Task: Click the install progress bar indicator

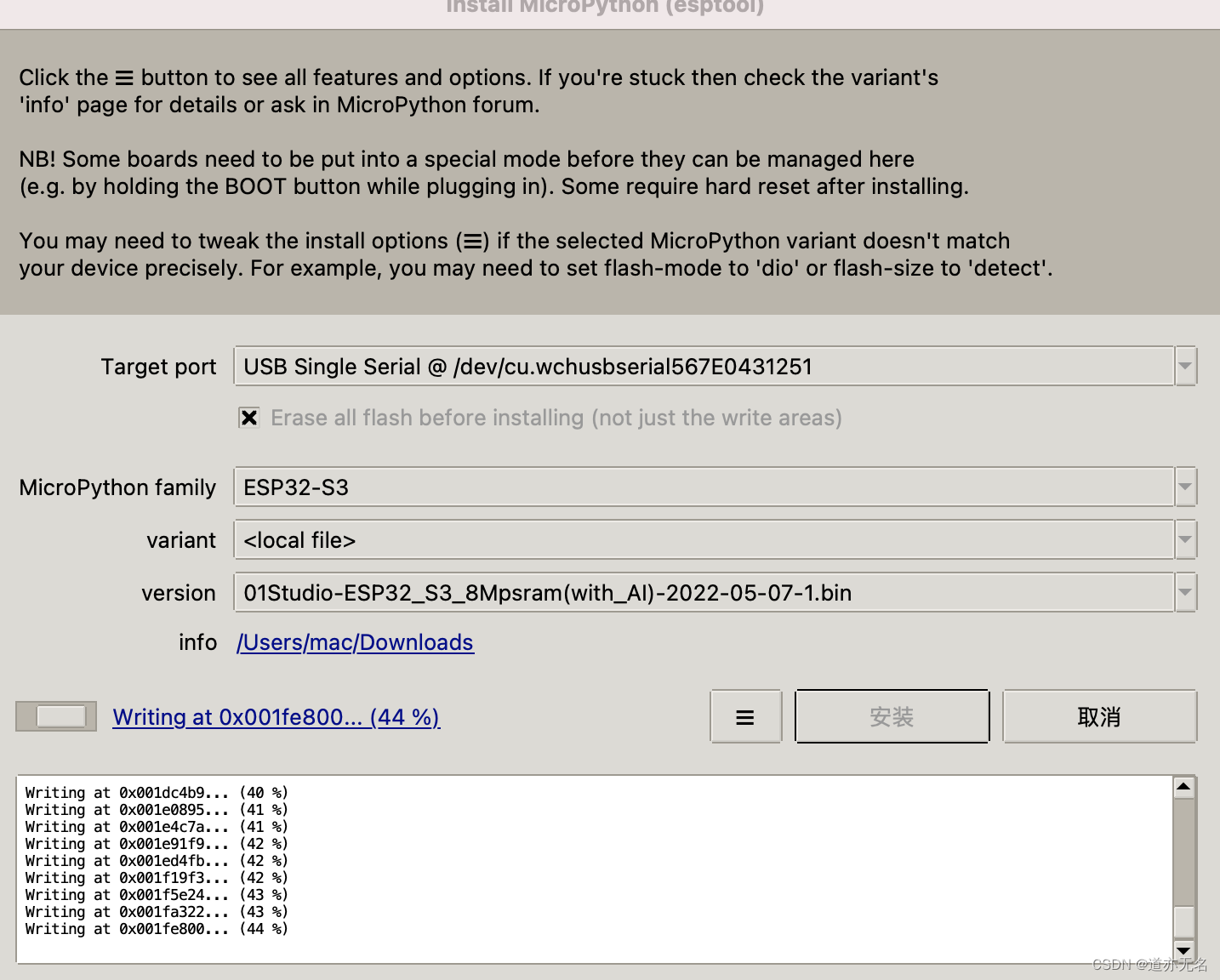Action: [56, 716]
